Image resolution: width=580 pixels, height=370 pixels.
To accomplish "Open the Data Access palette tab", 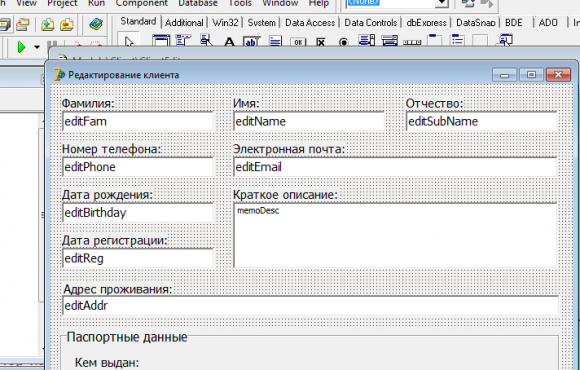I will point(310,23).
